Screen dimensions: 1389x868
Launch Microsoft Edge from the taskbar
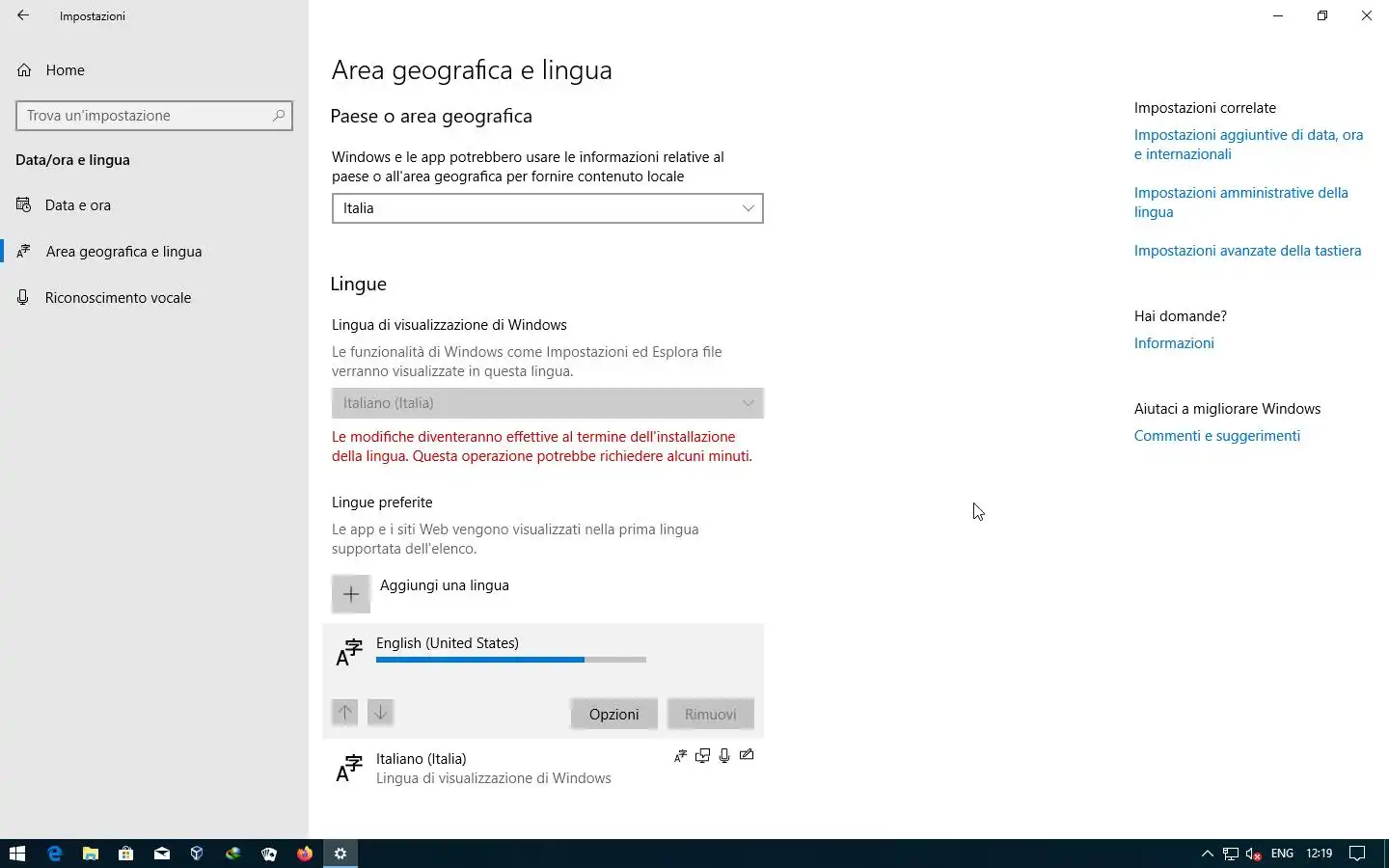54,854
